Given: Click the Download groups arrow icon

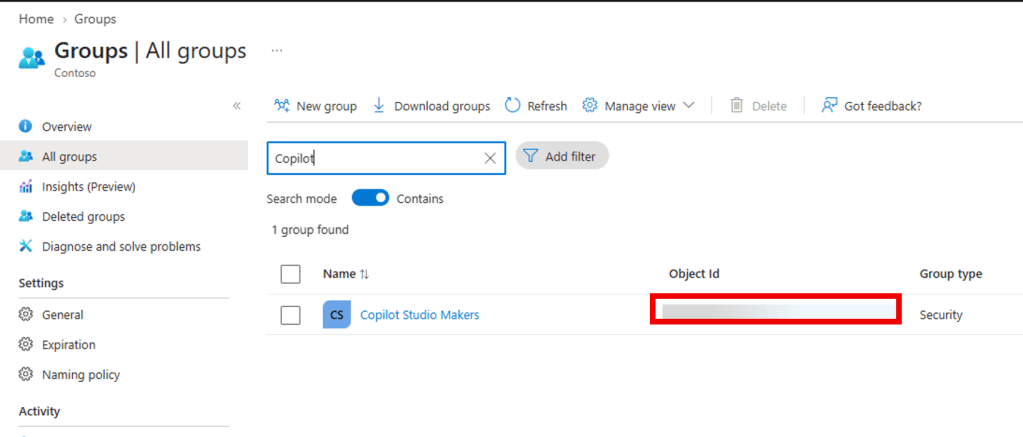Looking at the screenshot, I should click(379, 105).
